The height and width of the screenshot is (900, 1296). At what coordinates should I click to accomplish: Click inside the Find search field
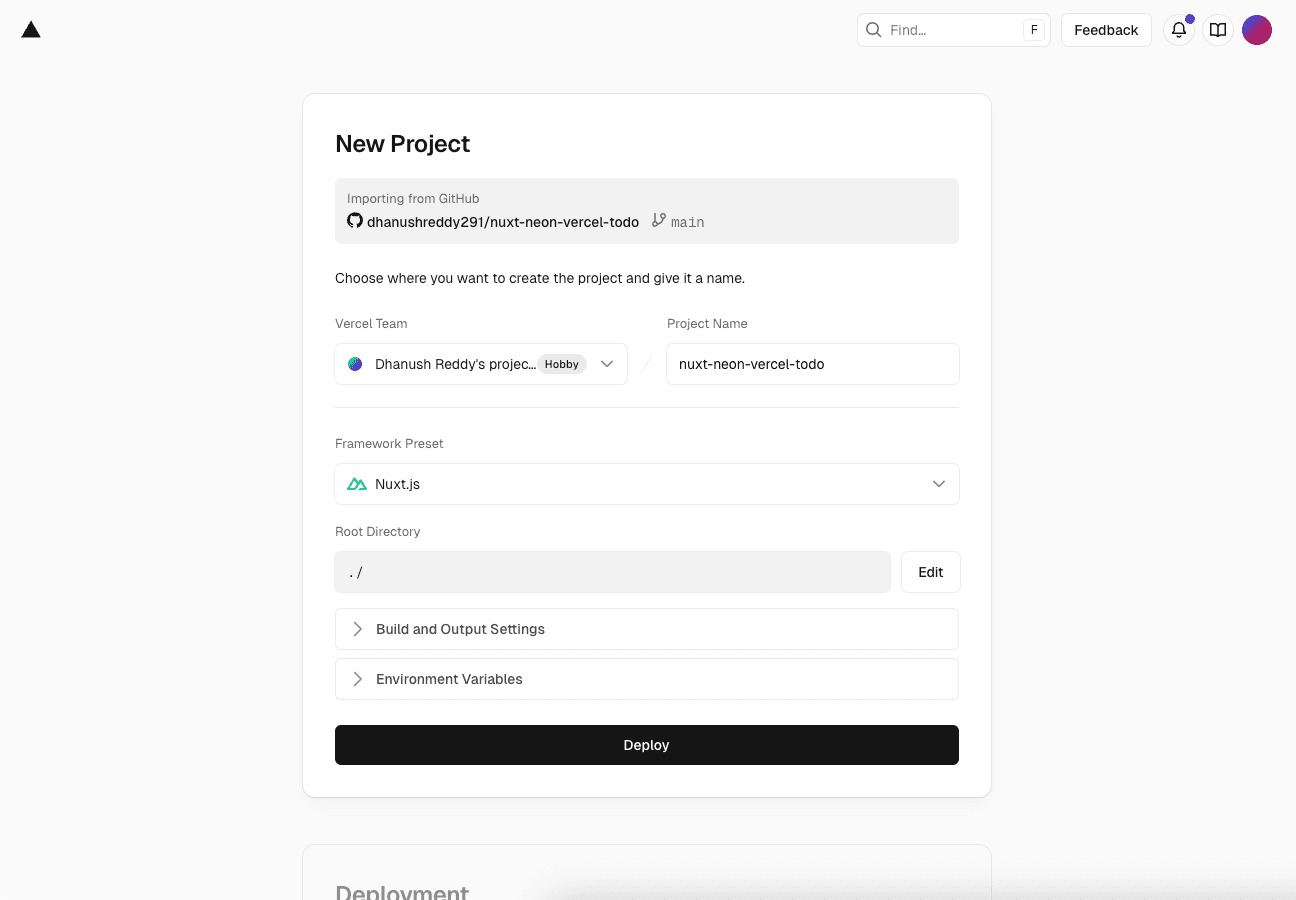pos(940,29)
